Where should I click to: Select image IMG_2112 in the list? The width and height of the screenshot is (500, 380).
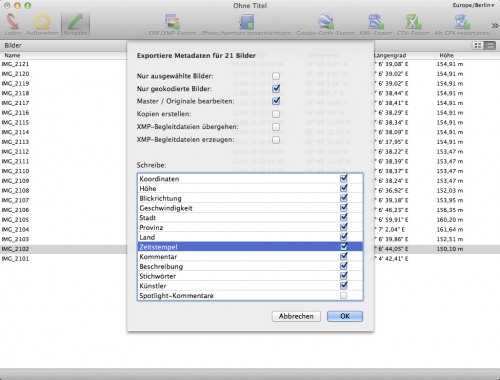point(15,151)
